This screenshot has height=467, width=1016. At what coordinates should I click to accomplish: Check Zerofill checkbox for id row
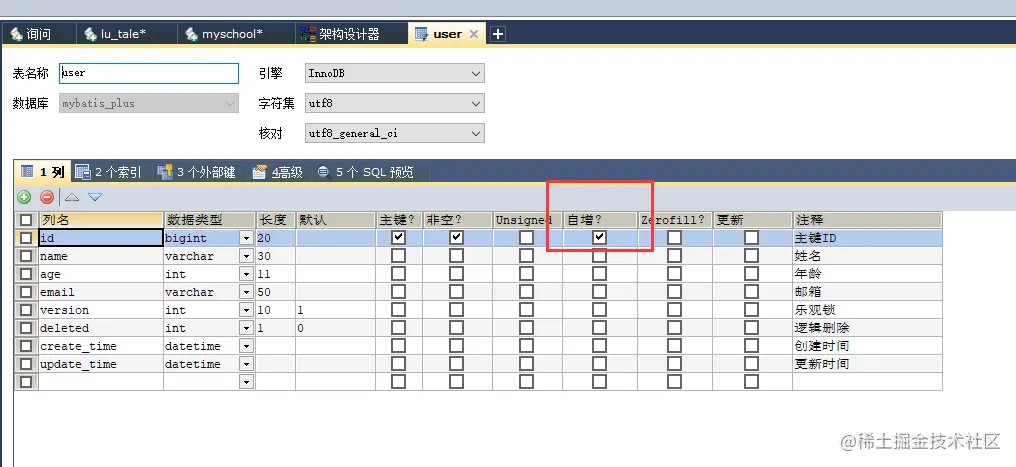click(675, 238)
